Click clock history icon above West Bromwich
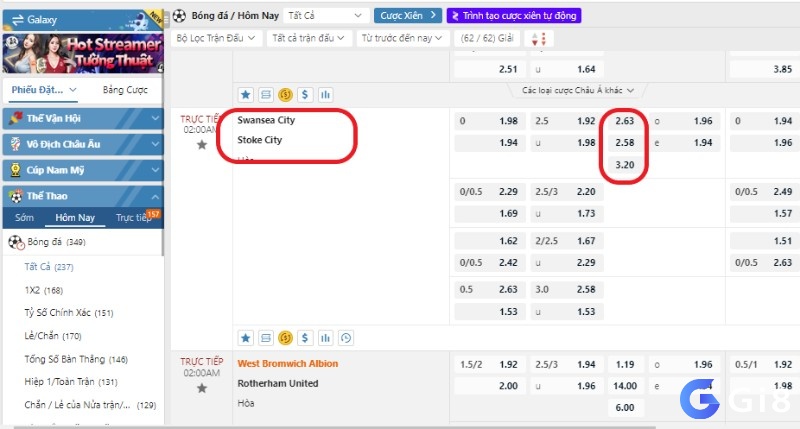The image size is (800, 429). [346, 338]
